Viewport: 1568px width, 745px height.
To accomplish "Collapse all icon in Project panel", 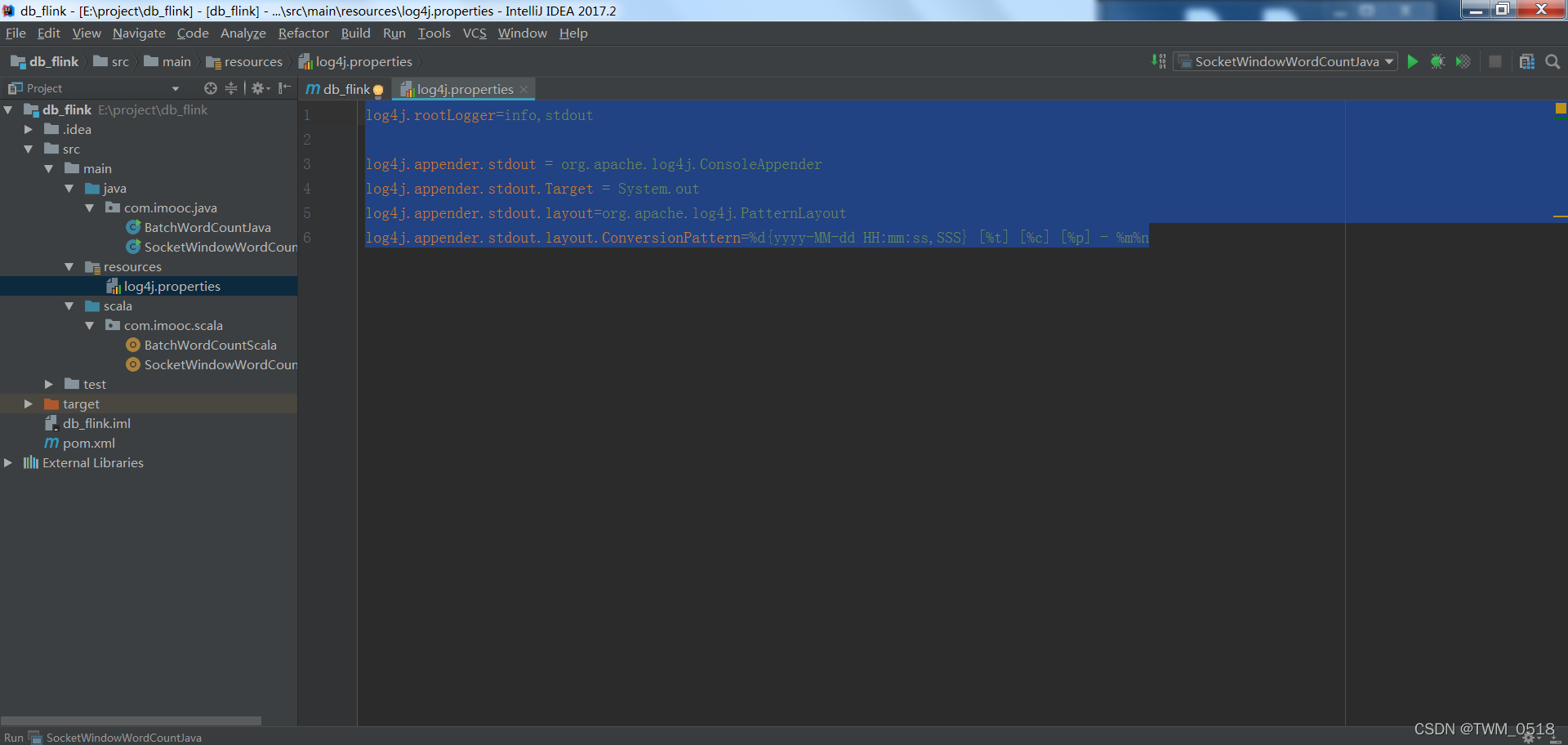I will point(231,88).
